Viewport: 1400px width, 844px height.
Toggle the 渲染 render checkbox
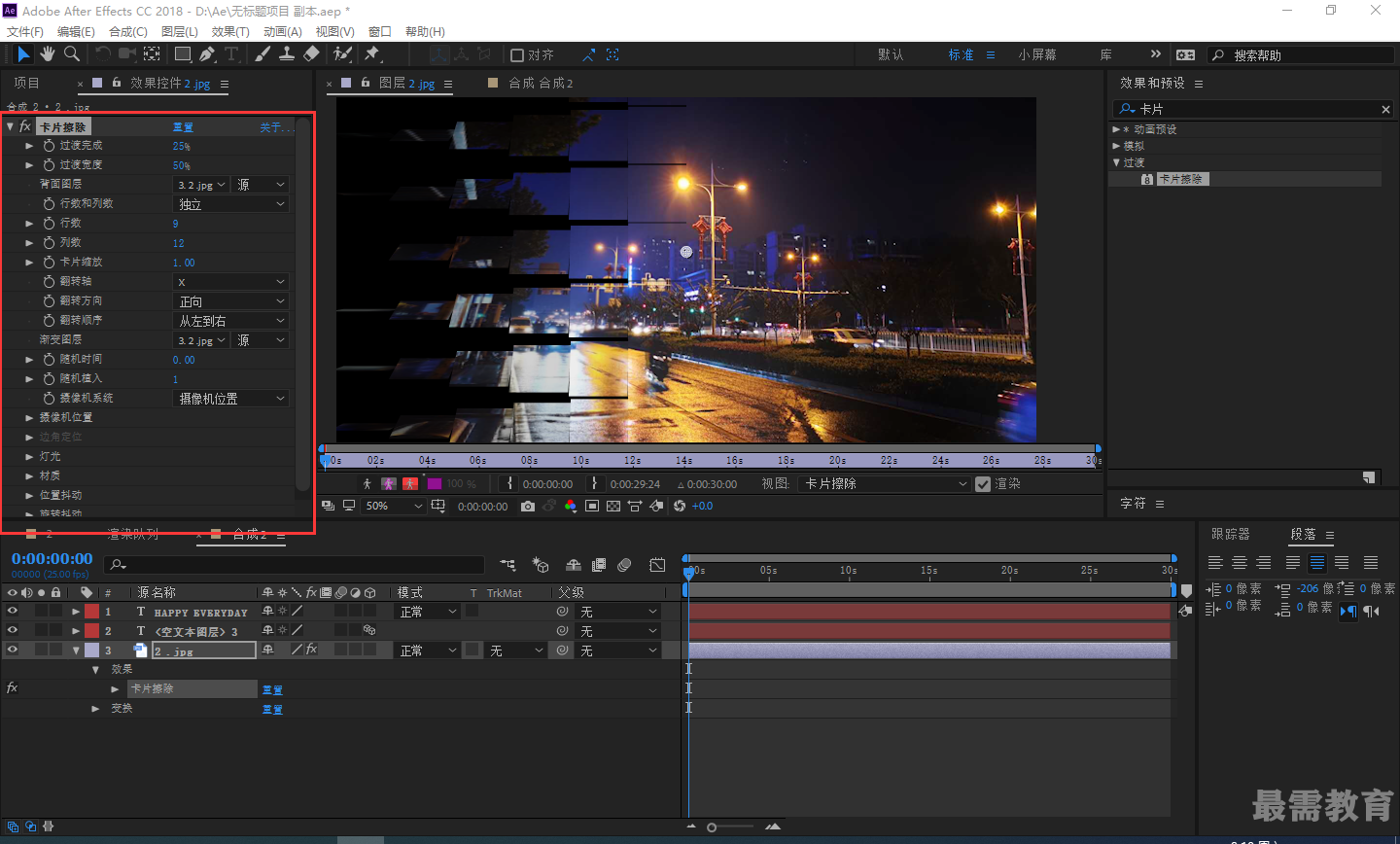(x=983, y=484)
